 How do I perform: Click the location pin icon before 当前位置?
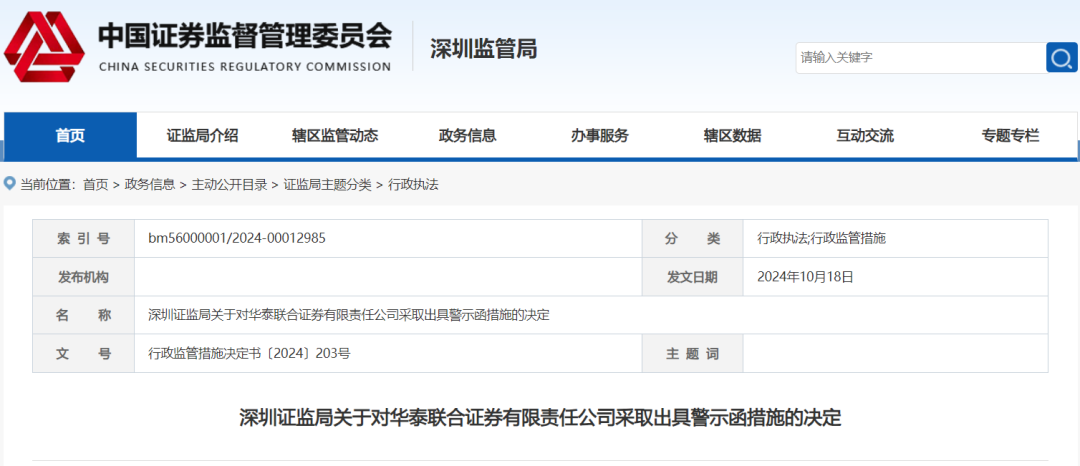[10, 184]
